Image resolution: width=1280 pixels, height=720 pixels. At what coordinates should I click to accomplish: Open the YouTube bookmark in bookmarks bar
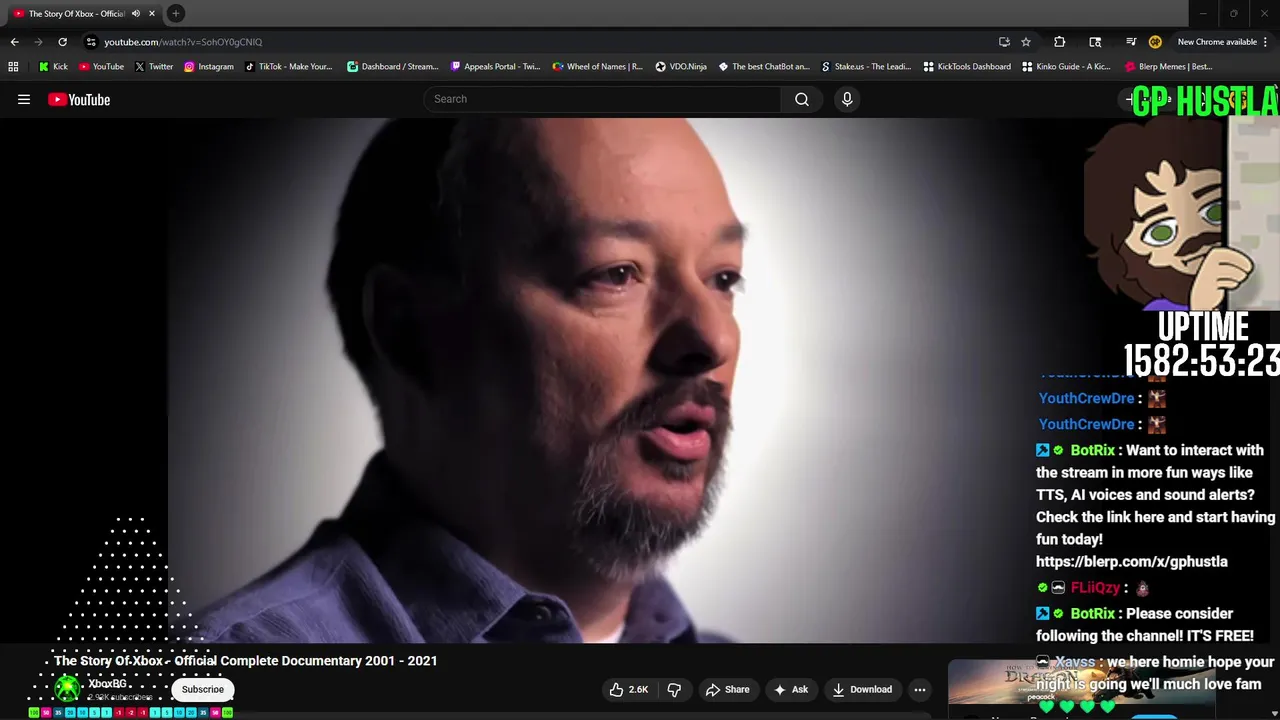[x=101, y=67]
